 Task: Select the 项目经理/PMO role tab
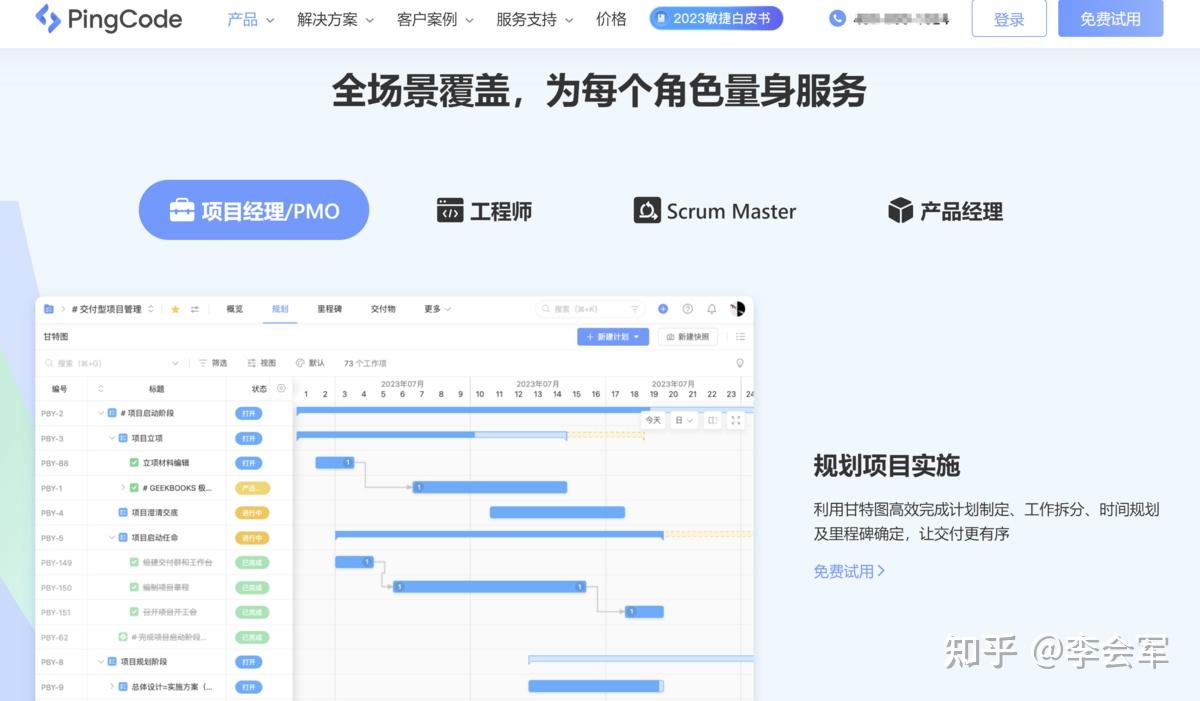tap(254, 210)
